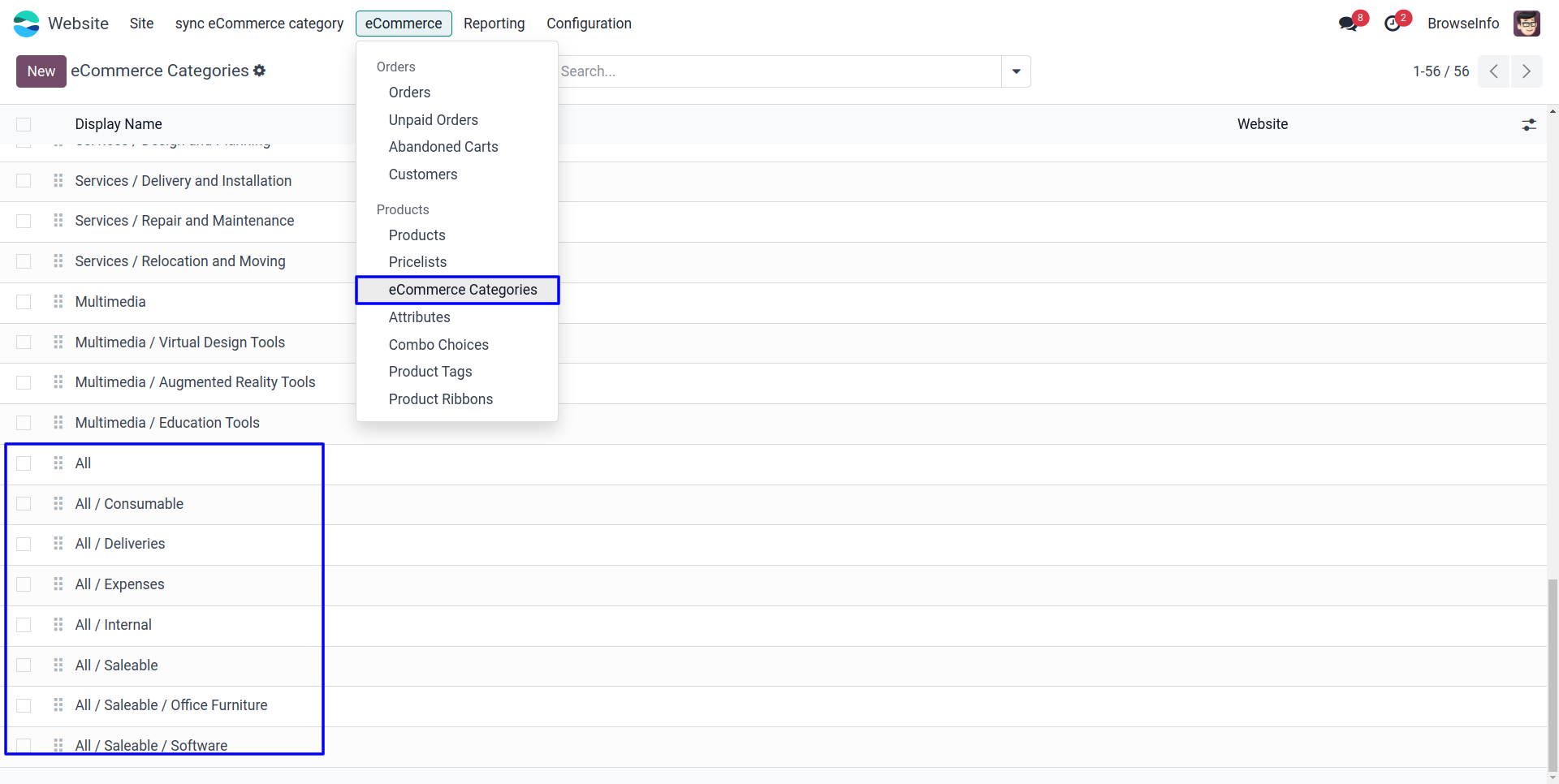
Task: Click the drag handle for Multimedia row
Action: click(x=58, y=302)
